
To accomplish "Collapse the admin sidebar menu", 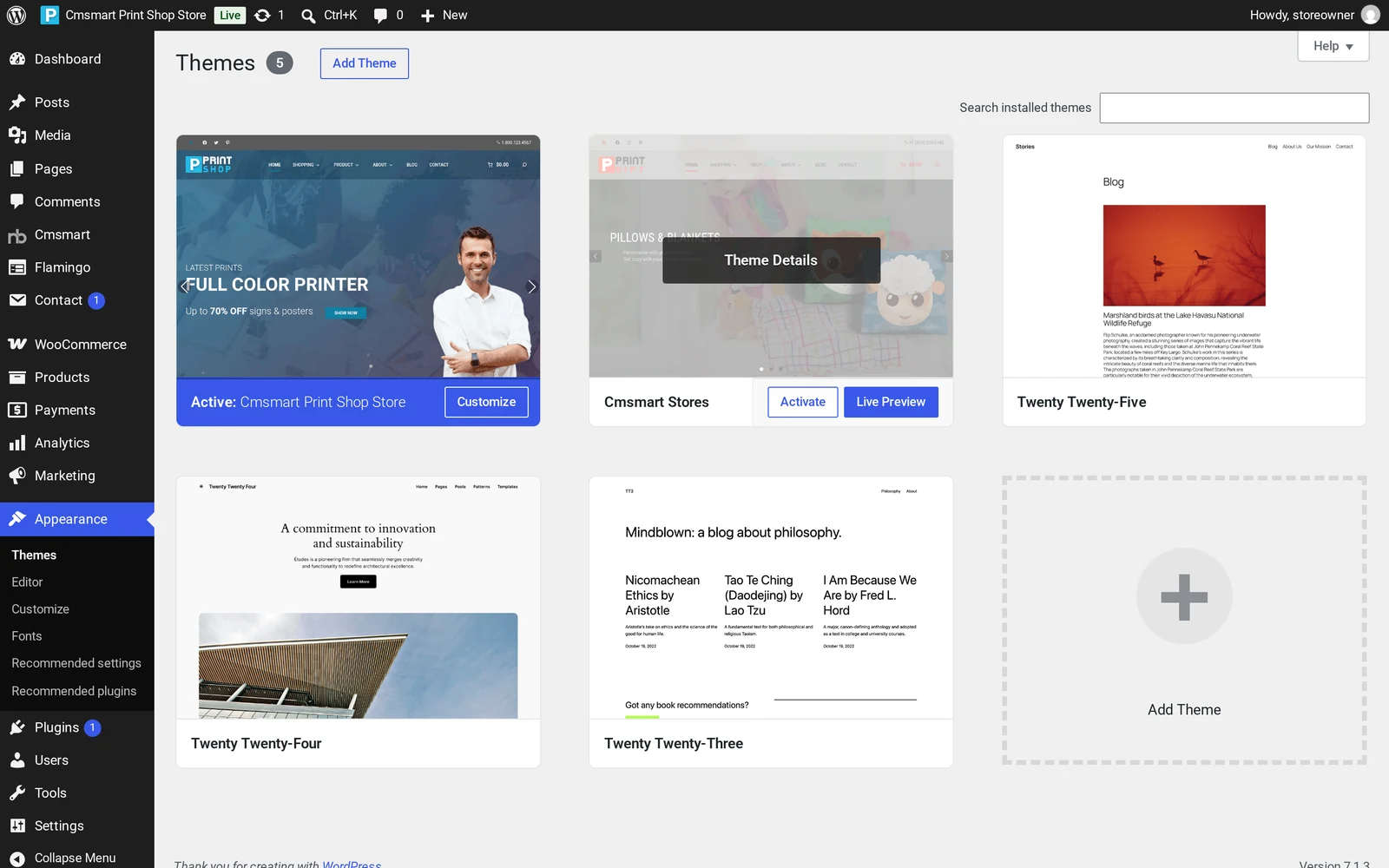I will [63, 858].
